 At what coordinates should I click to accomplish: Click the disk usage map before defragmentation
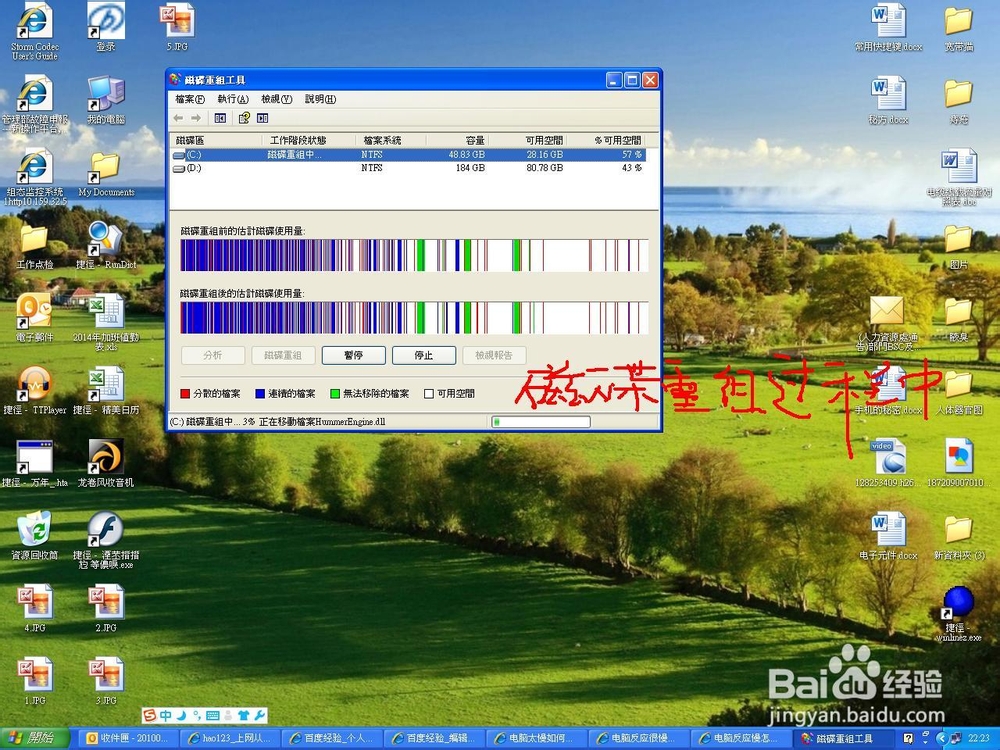(415, 255)
